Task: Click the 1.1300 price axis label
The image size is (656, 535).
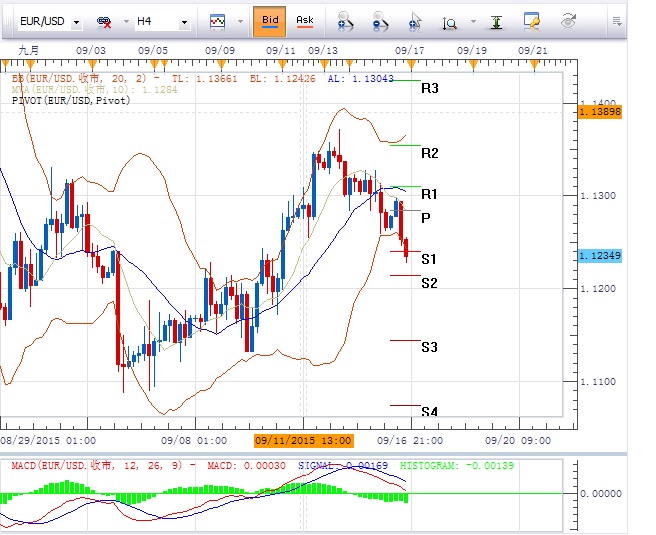Action: coord(598,196)
